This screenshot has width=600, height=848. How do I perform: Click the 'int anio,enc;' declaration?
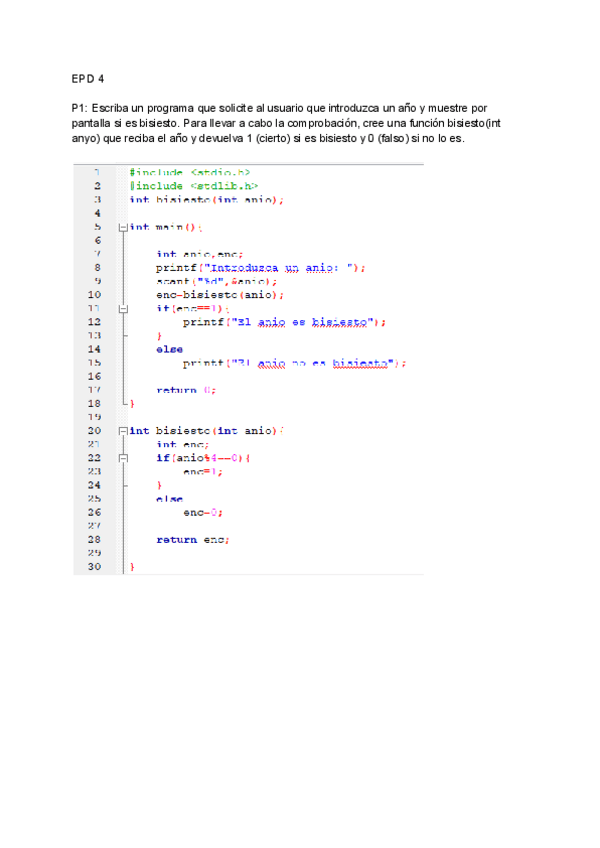coord(200,254)
